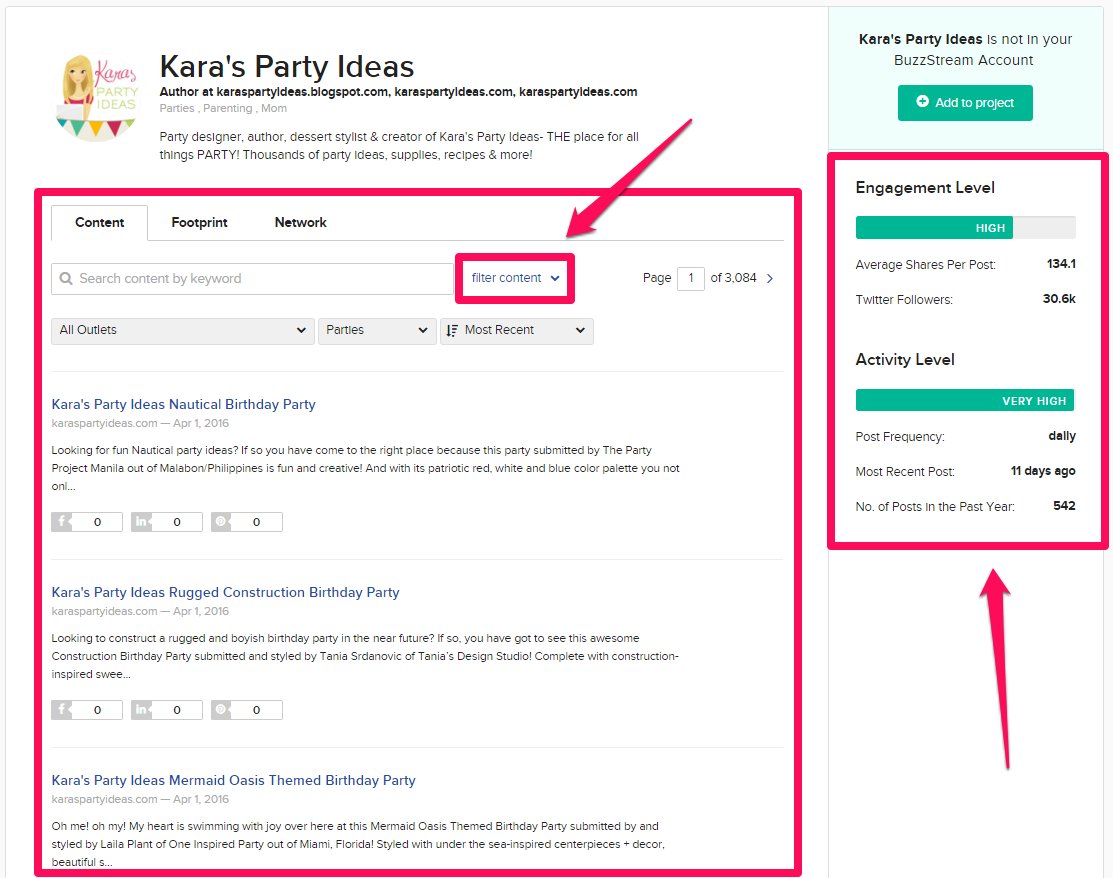The height and width of the screenshot is (878, 1113).
Task: Open the Parties topic dropdown
Action: click(x=377, y=331)
